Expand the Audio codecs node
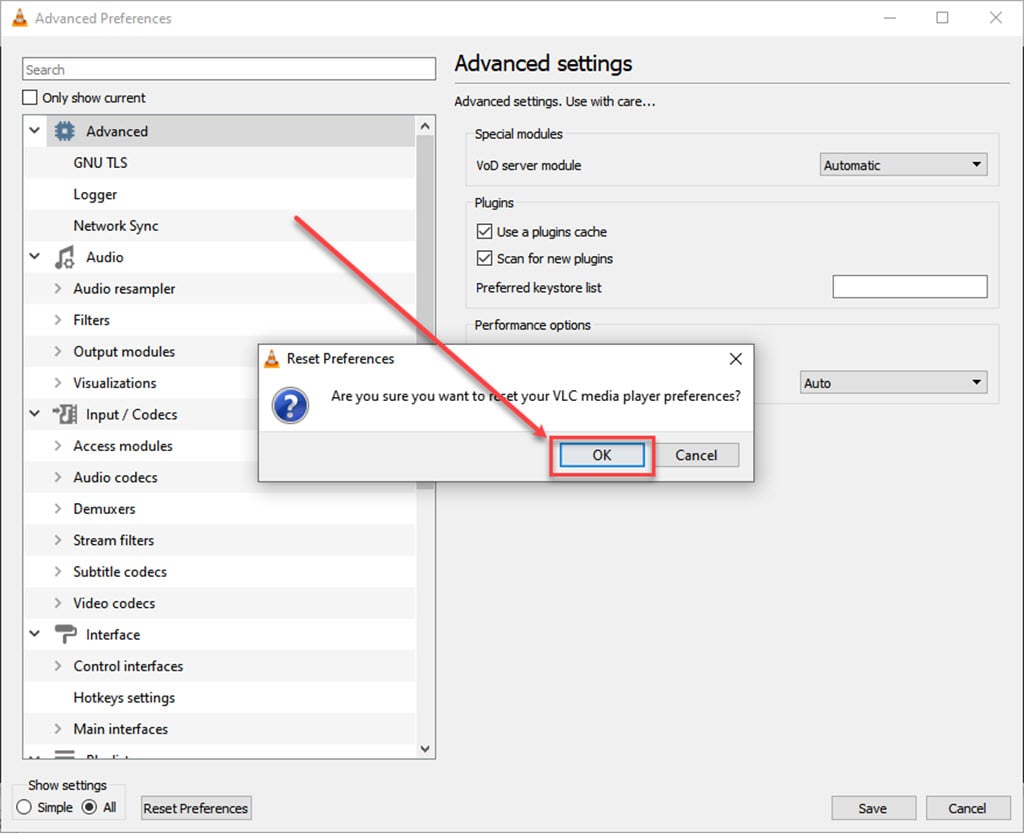Image resolution: width=1024 pixels, height=834 pixels. tap(58, 477)
